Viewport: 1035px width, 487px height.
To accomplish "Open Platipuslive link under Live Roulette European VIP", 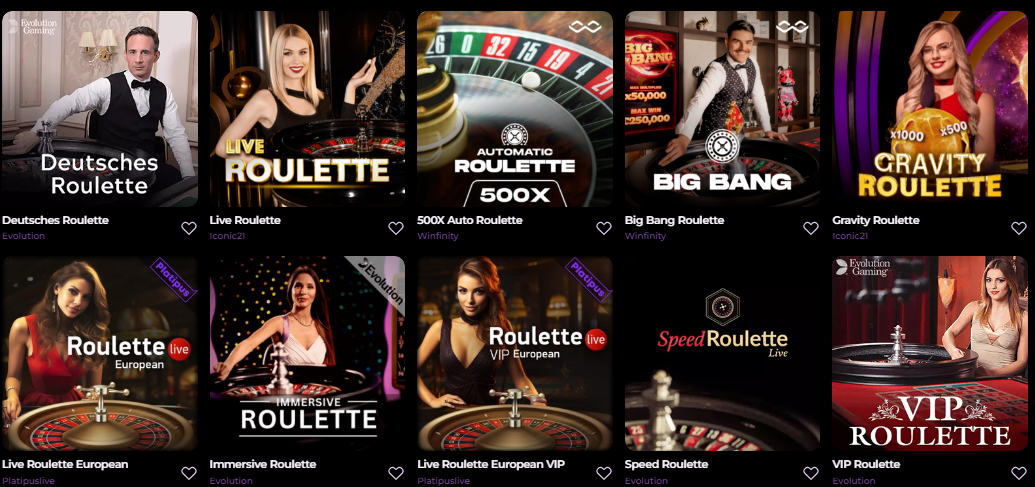I will (x=443, y=481).
